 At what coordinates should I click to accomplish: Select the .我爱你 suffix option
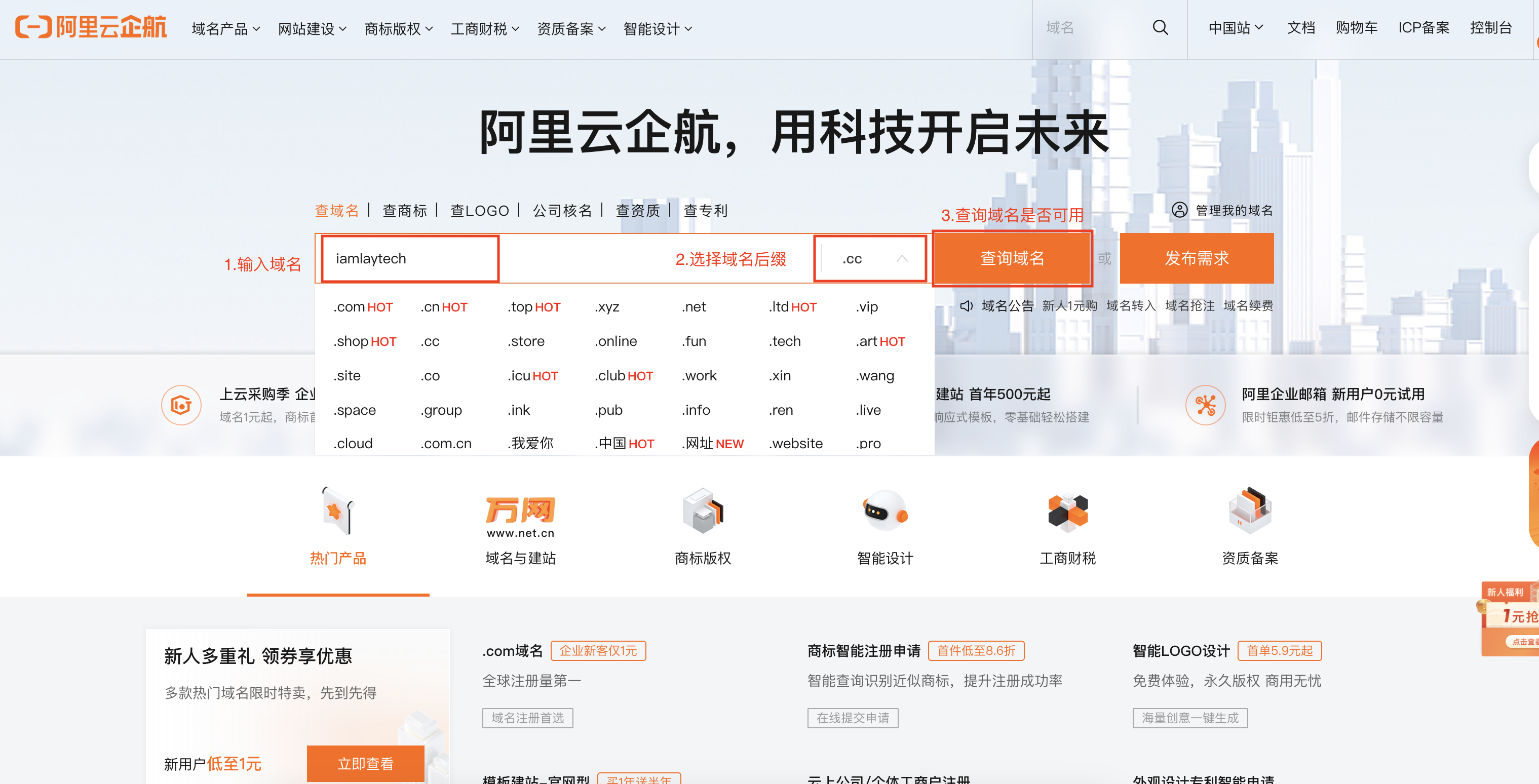click(530, 444)
